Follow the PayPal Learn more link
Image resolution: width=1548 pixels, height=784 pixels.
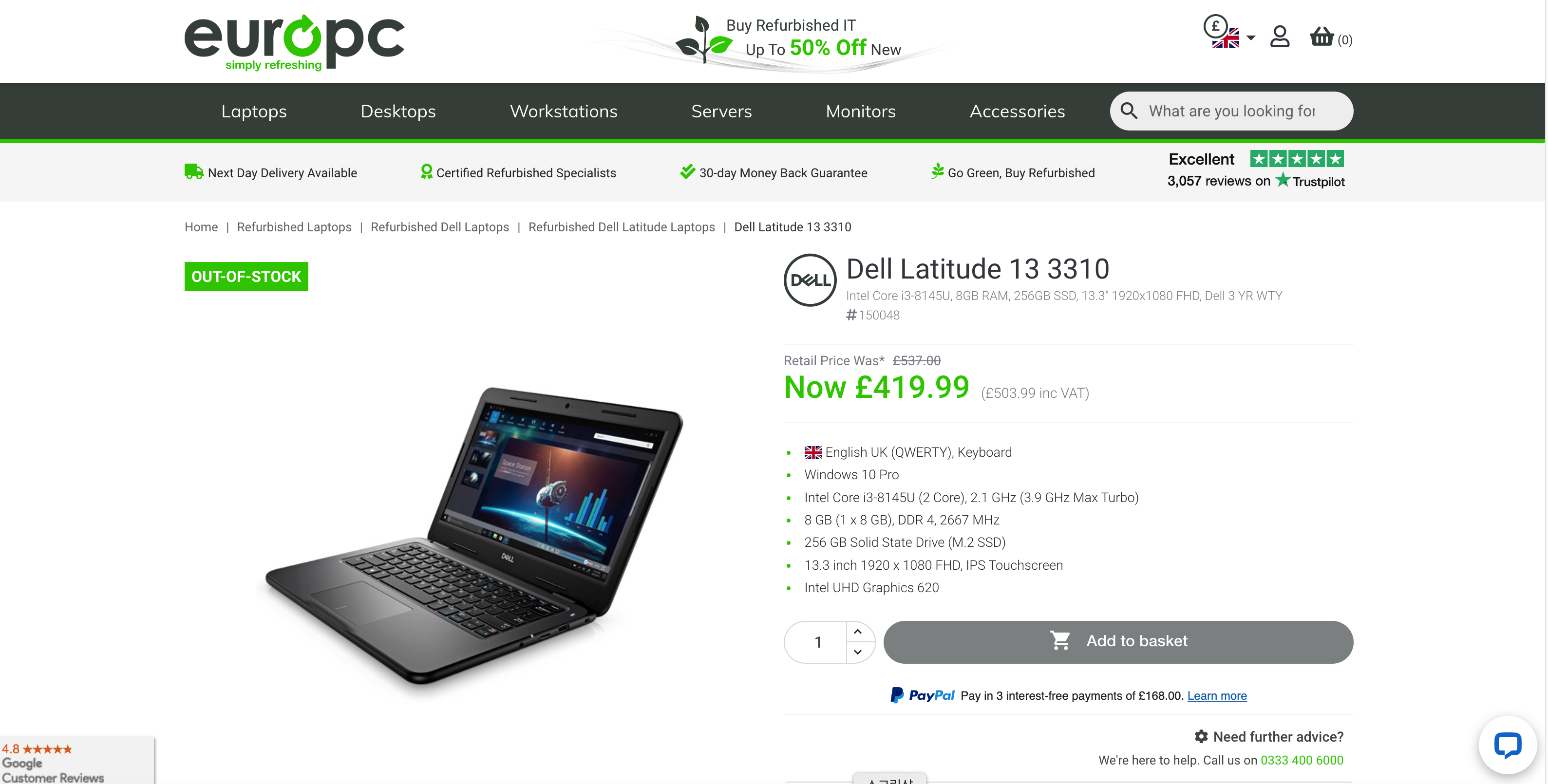point(1217,695)
